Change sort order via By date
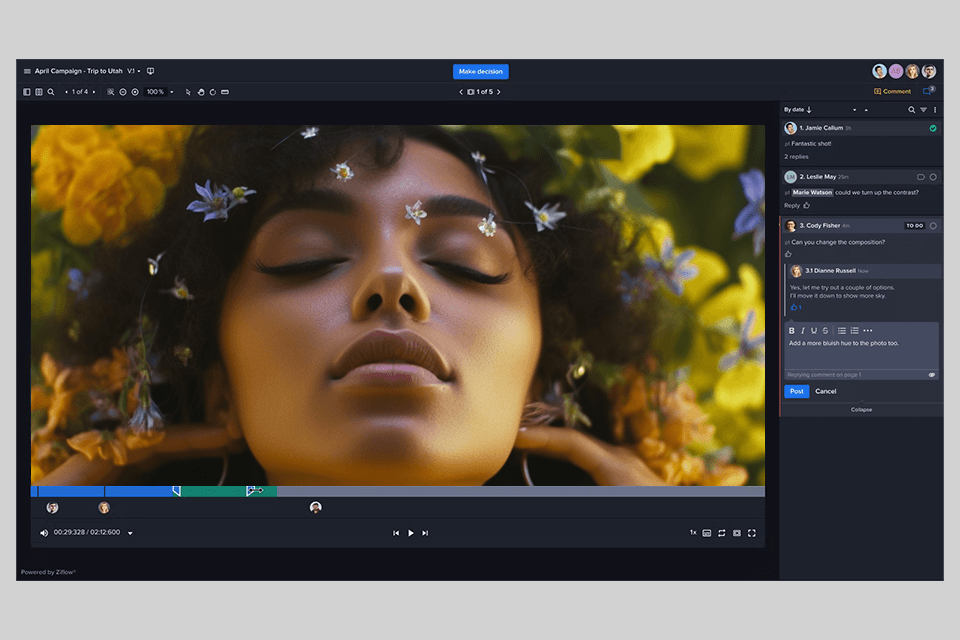This screenshot has height=640, width=960. [x=798, y=110]
